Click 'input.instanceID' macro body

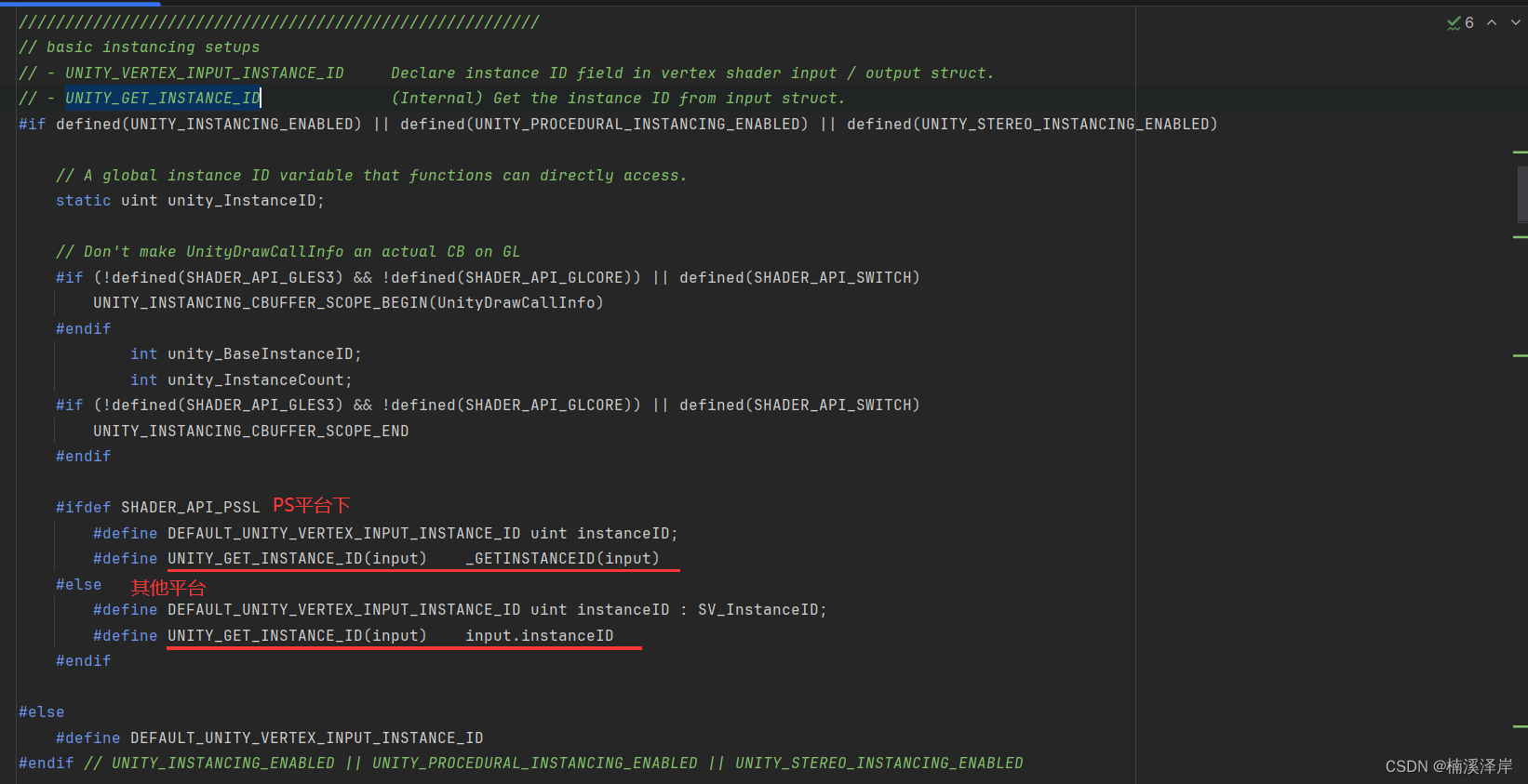540,636
